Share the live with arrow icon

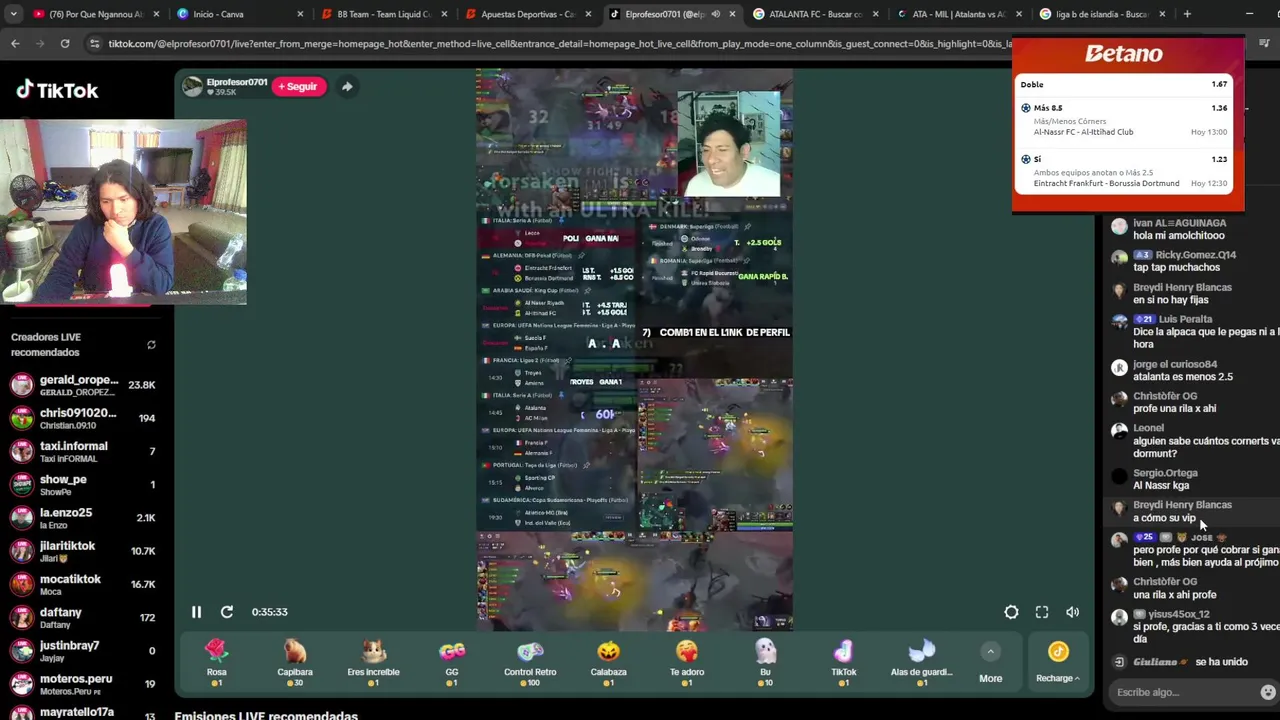(x=346, y=87)
